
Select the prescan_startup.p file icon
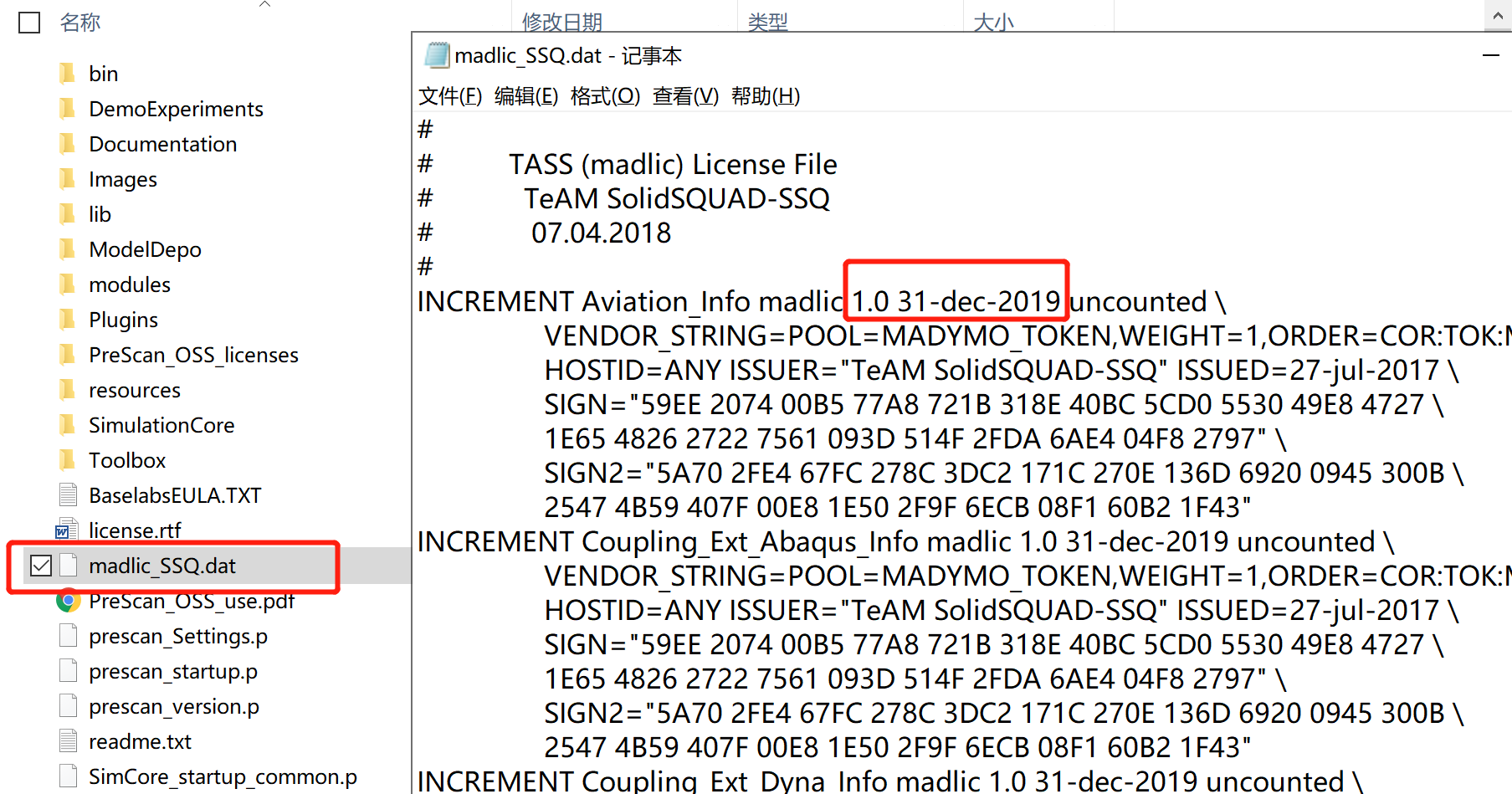coord(69,671)
